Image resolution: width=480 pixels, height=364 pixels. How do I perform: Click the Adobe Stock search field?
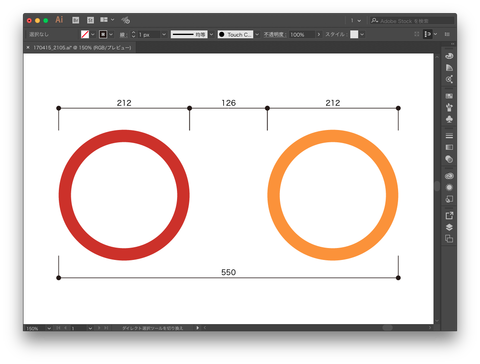coord(412,21)
